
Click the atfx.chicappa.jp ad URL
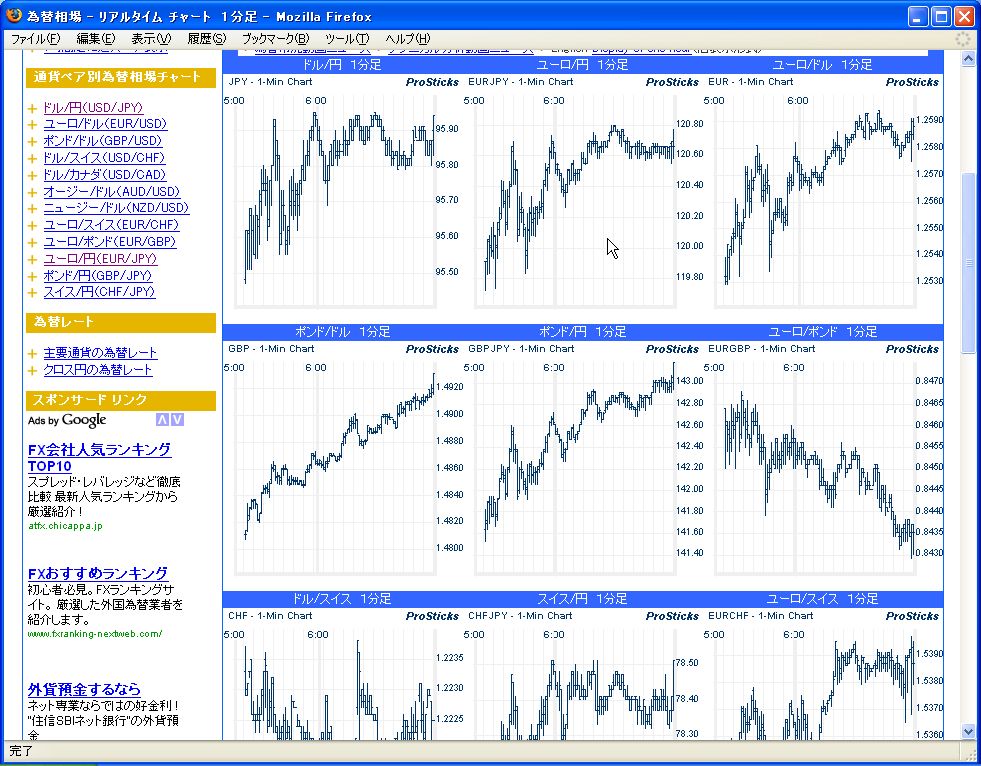65,526
